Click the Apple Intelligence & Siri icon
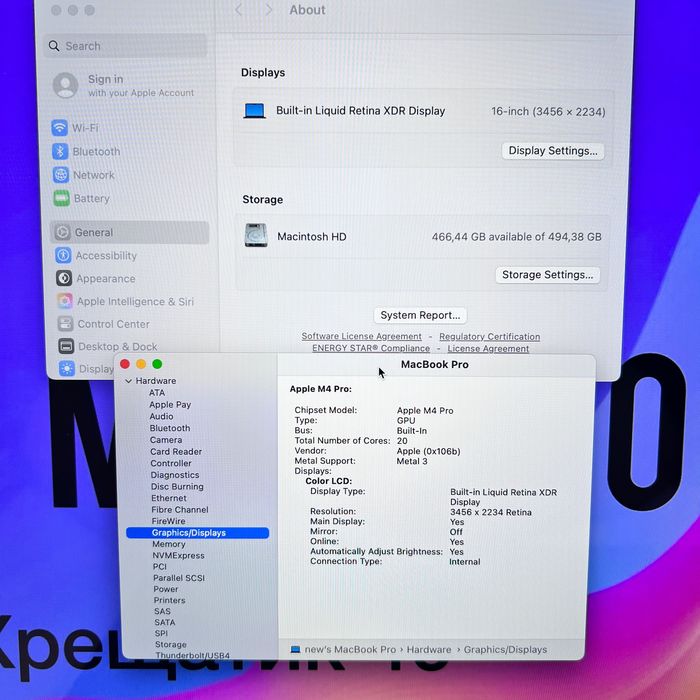700x700 pixels. [x=65, y=301]
